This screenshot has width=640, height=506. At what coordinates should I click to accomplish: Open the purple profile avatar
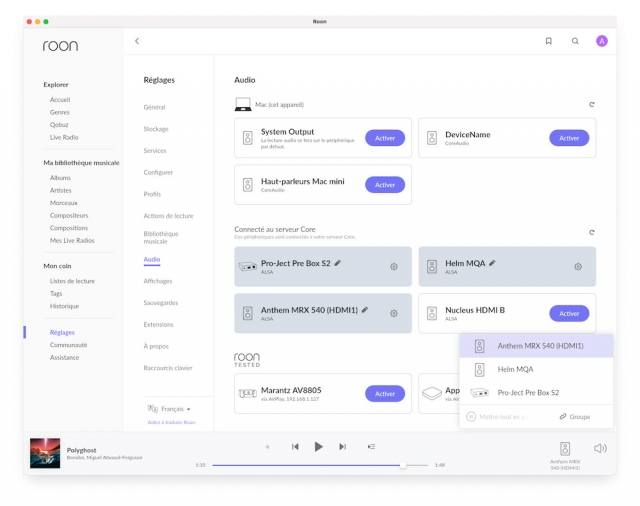[x=602, y=41]
